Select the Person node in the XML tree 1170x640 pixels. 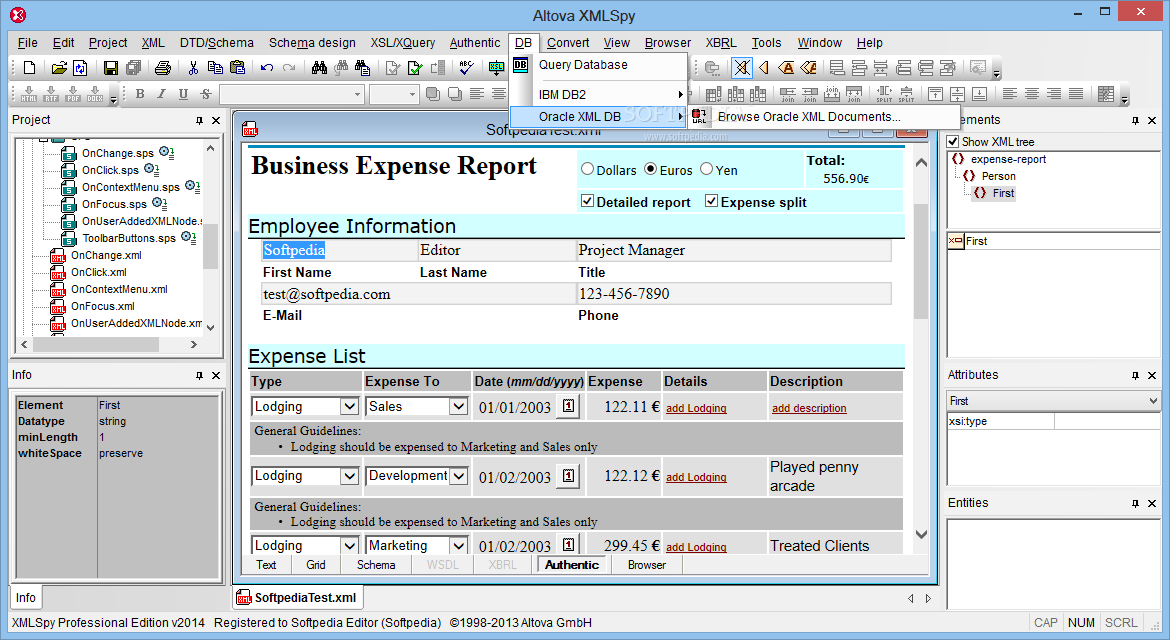pyautogui.click(x=998, y=176)
